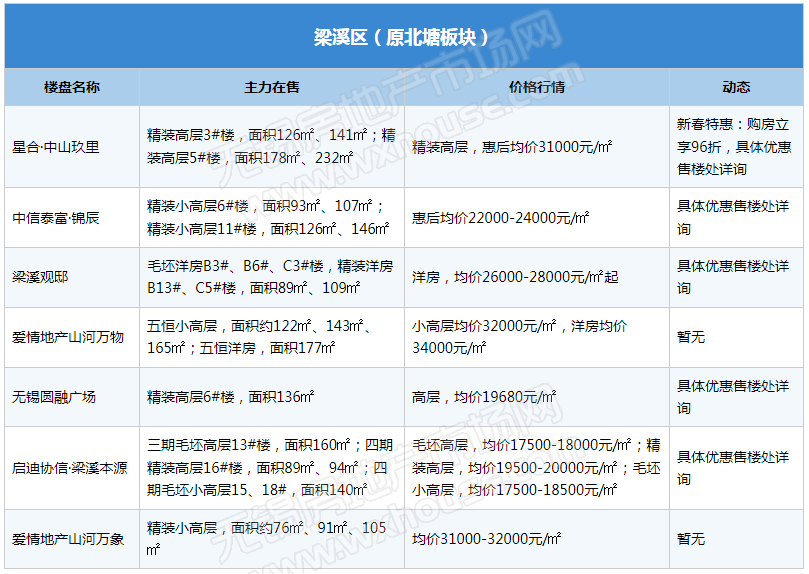Click the 新春特惠 promotion cell for 星合·中山玖里

tap(734, 147)
